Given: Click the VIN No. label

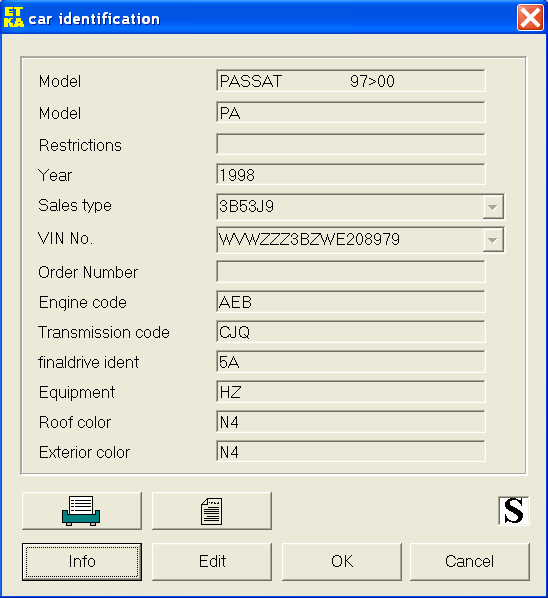Looking at the screenshot, I should coord(65,238).
